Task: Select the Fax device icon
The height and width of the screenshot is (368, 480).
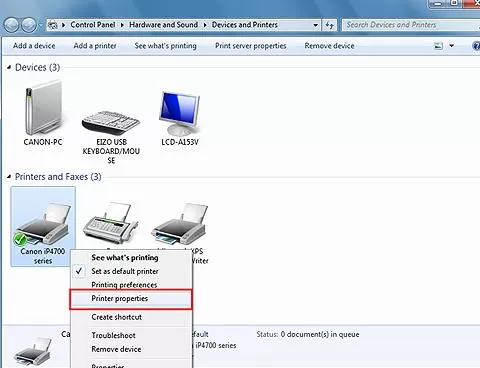Action: pos(110,223)
